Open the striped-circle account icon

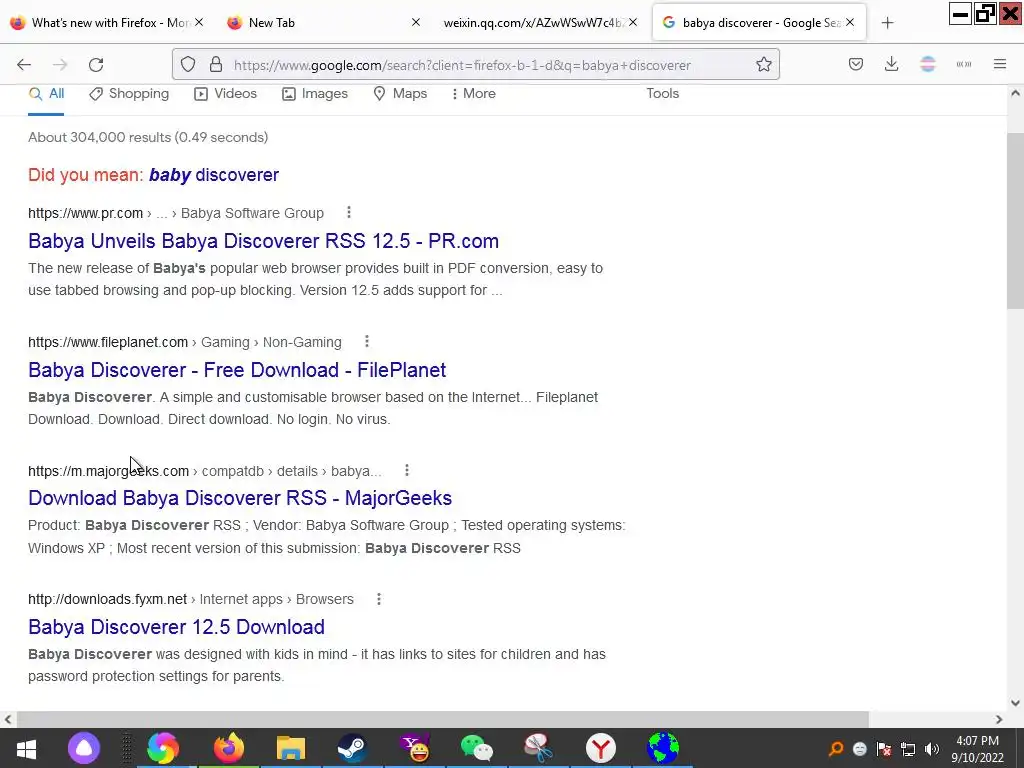click(x=928, y=65)
